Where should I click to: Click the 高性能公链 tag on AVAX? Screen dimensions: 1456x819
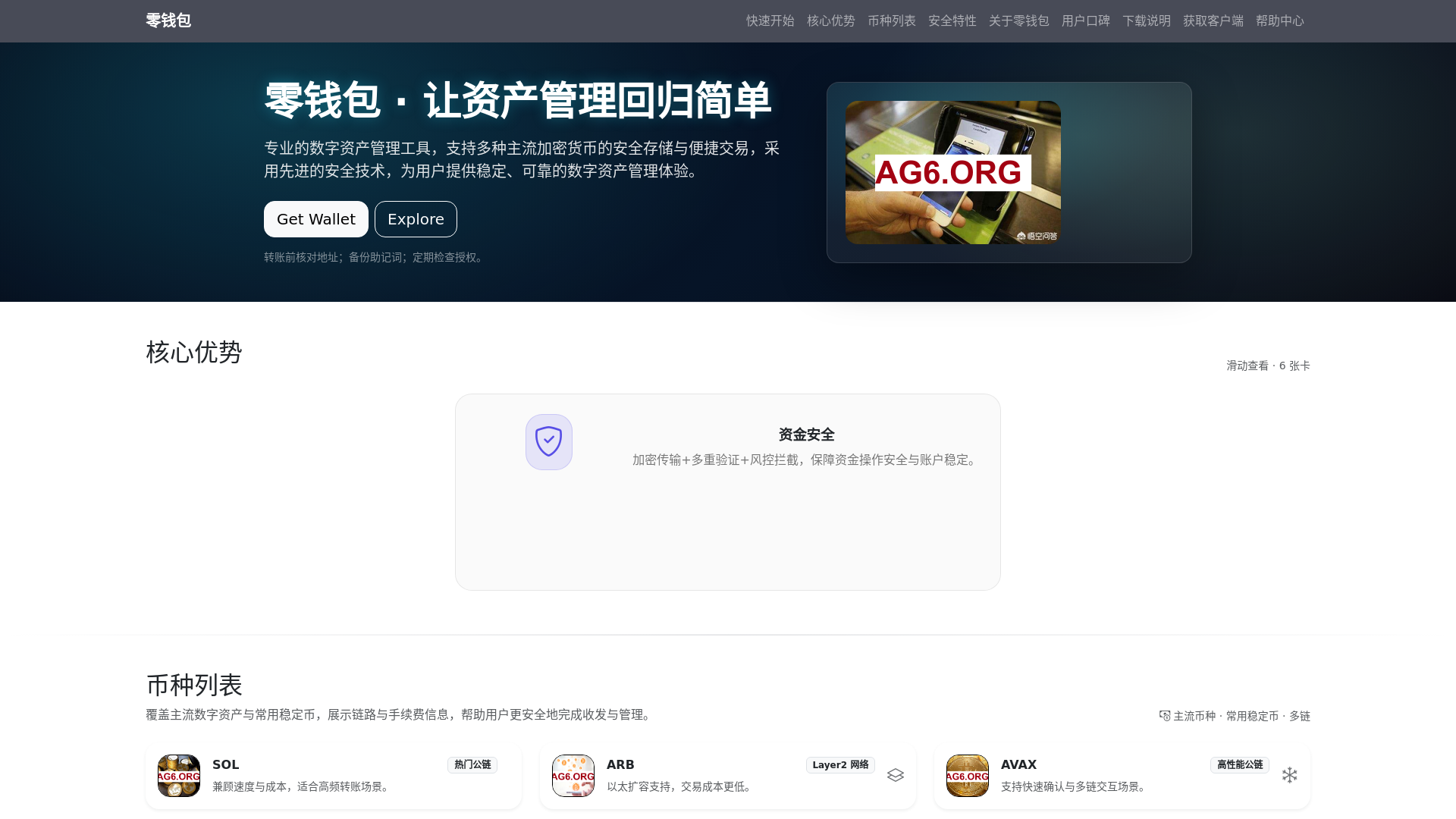tap(1240, 764)
